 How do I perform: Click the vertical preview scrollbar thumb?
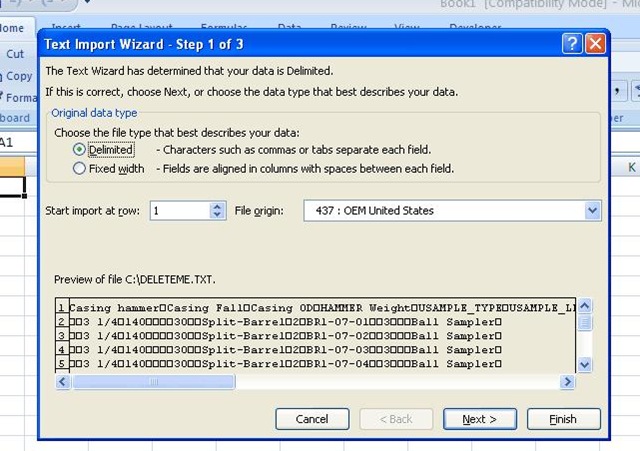coord(584,322)
